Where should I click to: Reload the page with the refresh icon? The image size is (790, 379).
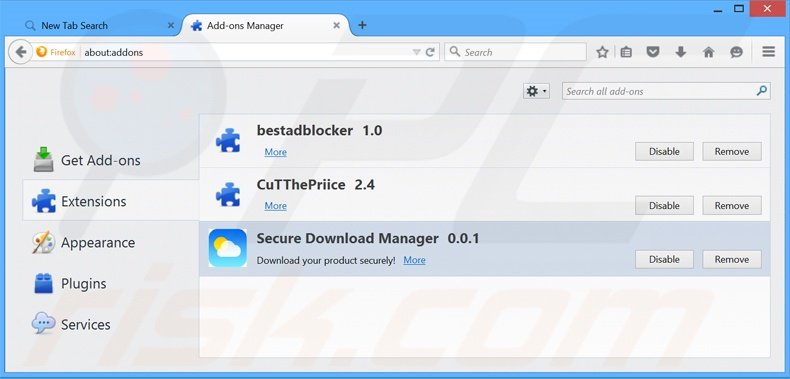click(430, 52)
